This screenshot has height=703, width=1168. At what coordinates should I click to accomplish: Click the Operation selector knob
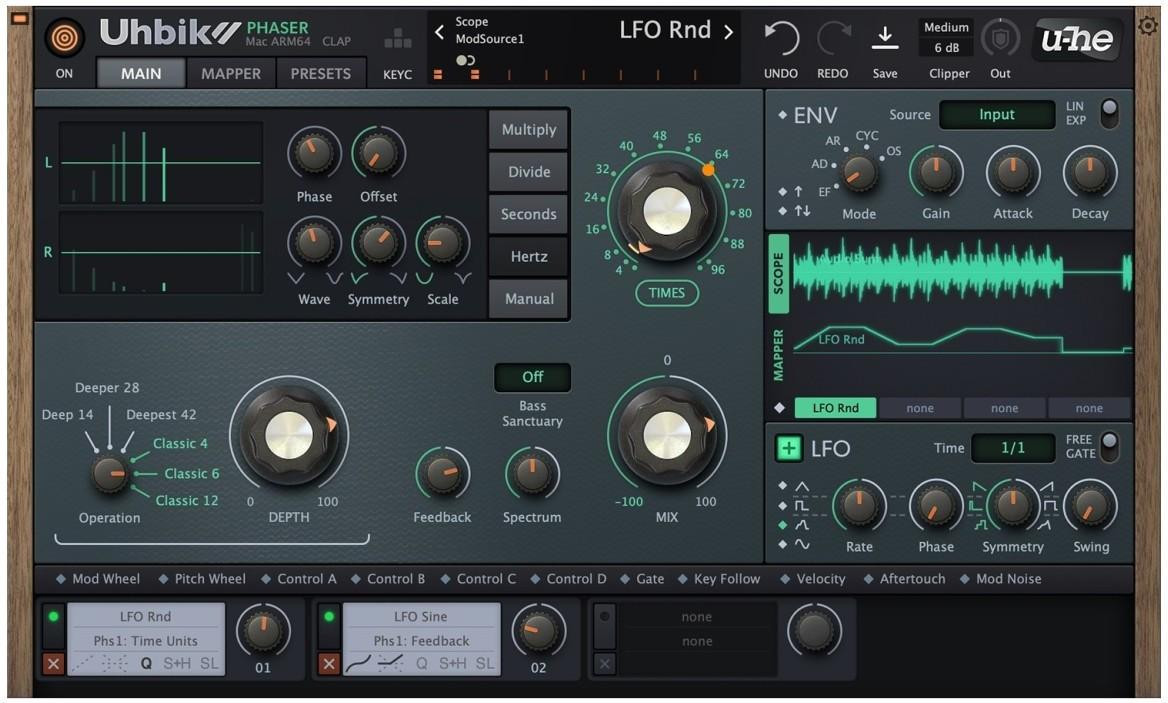coord(110,474)
